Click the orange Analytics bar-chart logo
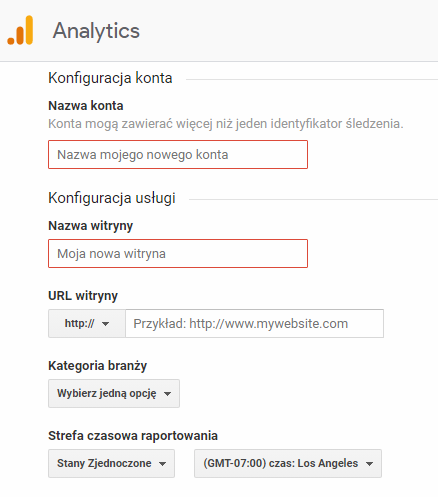Image resolution: width=438 pixels, height=497 pixels. [x=20, y=30]
